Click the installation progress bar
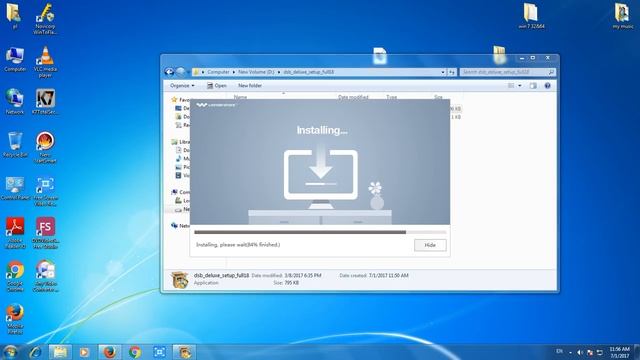 pos(320,232)
